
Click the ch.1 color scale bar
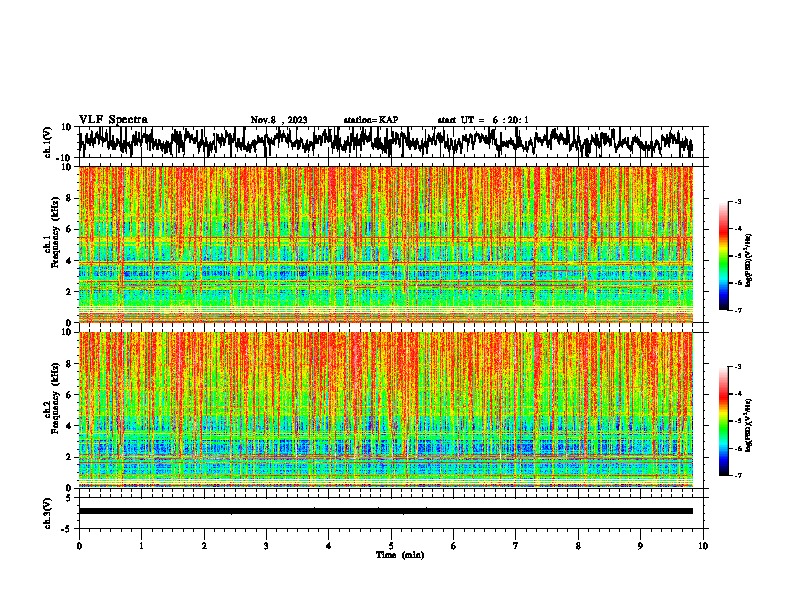tap(723, 256)
